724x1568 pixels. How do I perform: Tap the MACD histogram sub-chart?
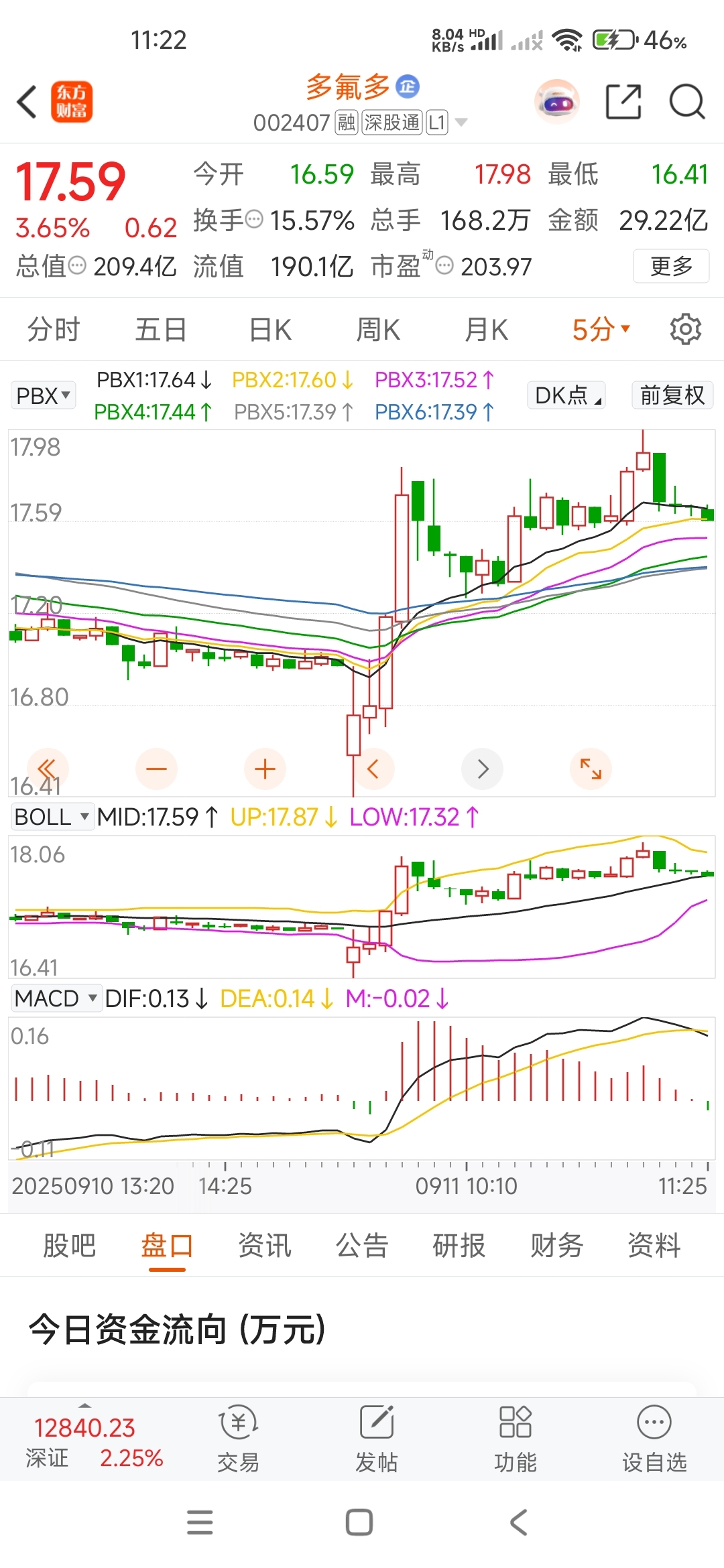[x=361, y=1088]
